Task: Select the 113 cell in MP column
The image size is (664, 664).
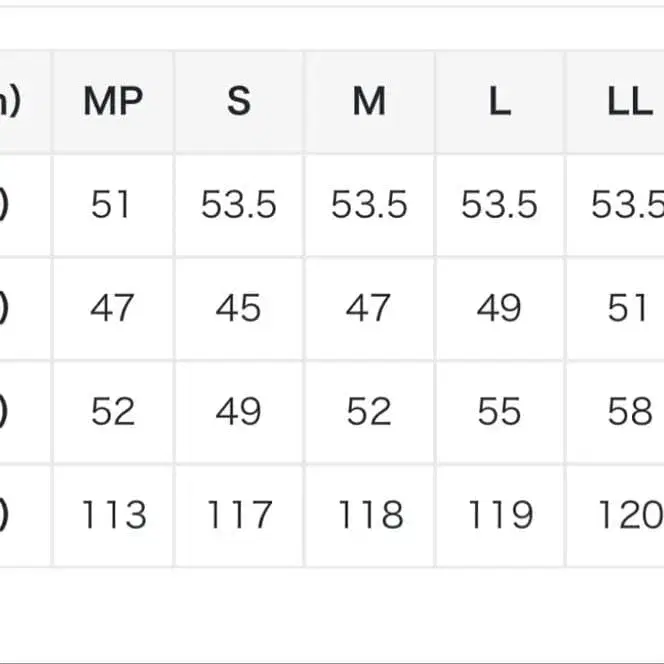Action: click(113, 515)
